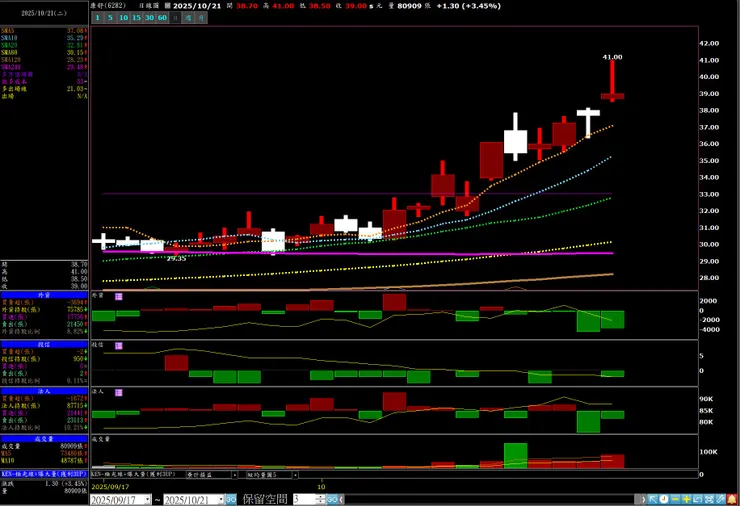
Task: Click the arrow cursor tool icon
Action: pyautogui.click(x=653, y=499)
